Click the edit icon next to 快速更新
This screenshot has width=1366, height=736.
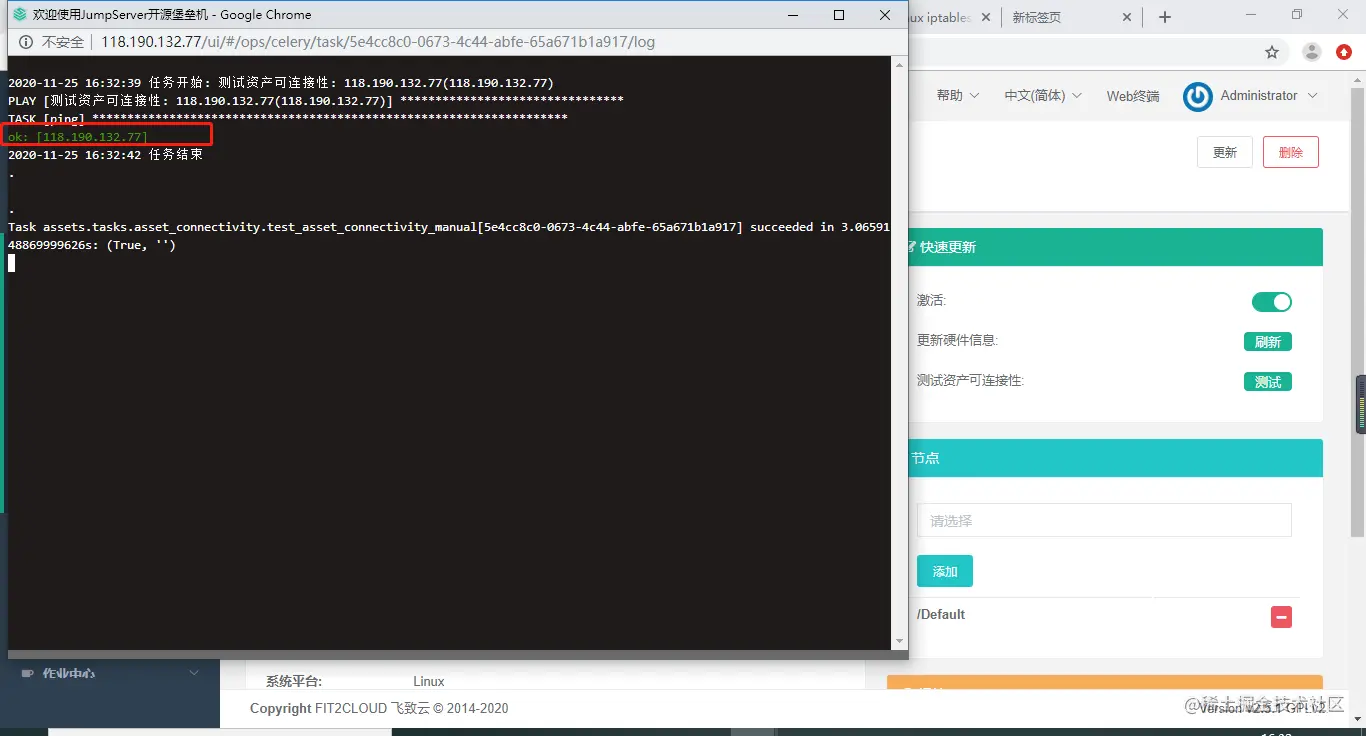point(912,247)
